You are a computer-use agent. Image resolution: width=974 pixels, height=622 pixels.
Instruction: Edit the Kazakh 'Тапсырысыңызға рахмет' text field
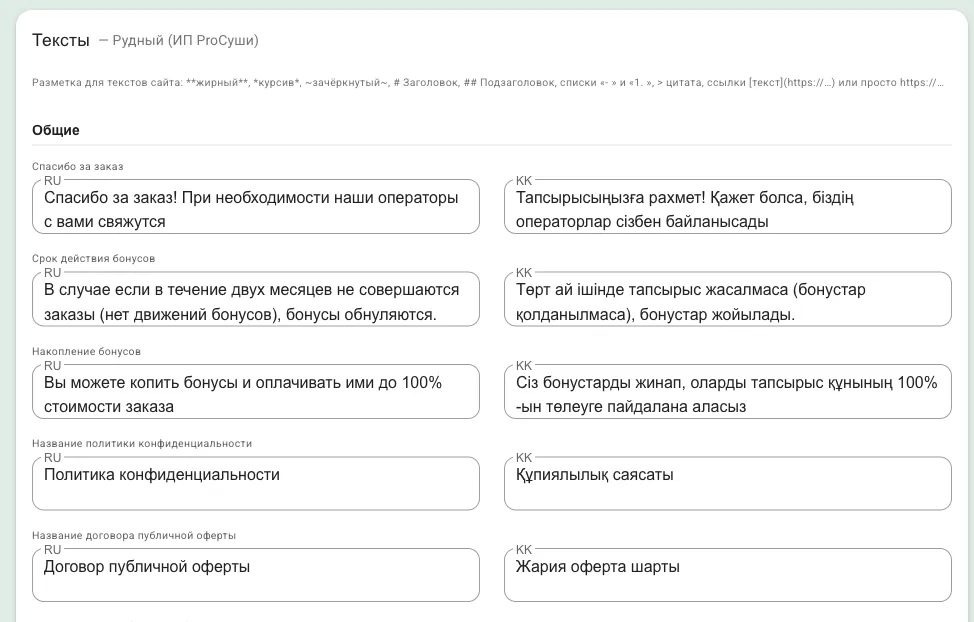pyautogui.click(x=727, y=207)
